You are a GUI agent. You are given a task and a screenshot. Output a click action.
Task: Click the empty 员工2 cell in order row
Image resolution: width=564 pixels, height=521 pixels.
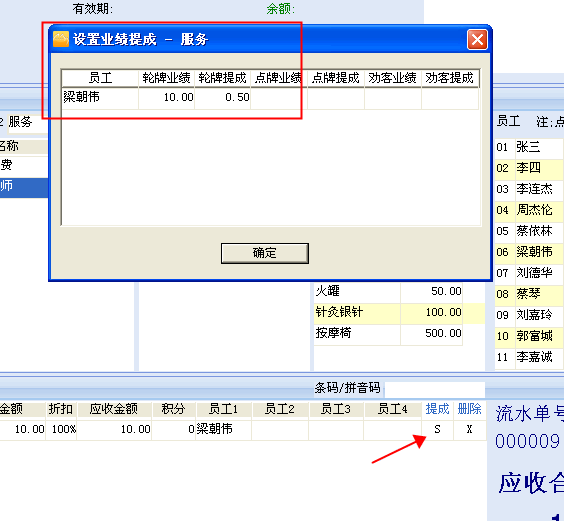point(280,429)
